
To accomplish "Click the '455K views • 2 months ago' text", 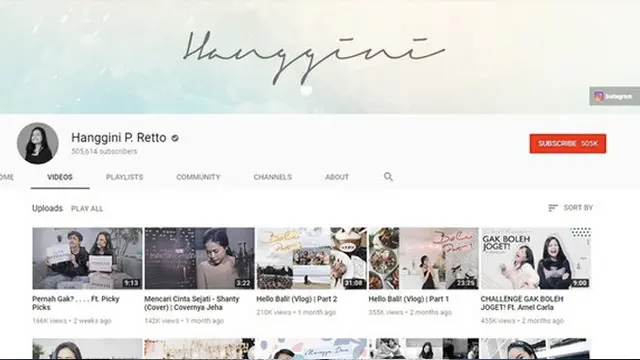I will point(522,321).
